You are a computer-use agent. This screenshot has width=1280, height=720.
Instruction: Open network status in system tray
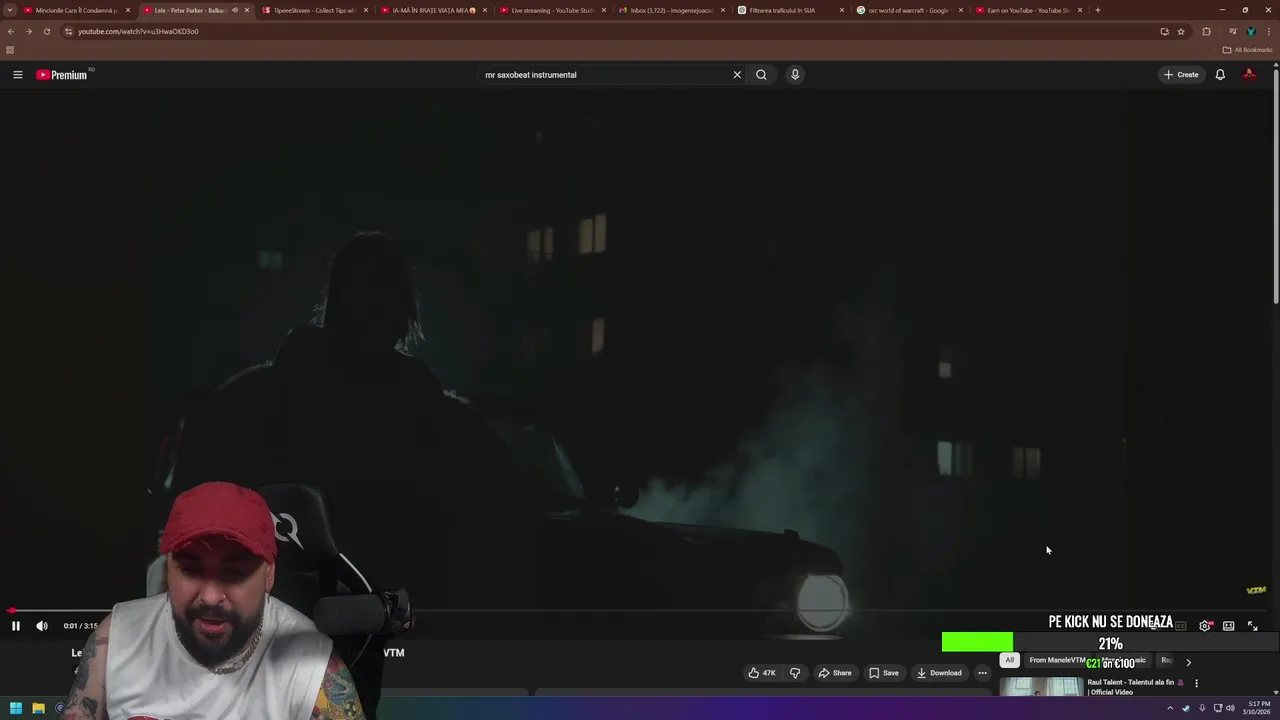pyautogui.click(x=1217, y=708)
